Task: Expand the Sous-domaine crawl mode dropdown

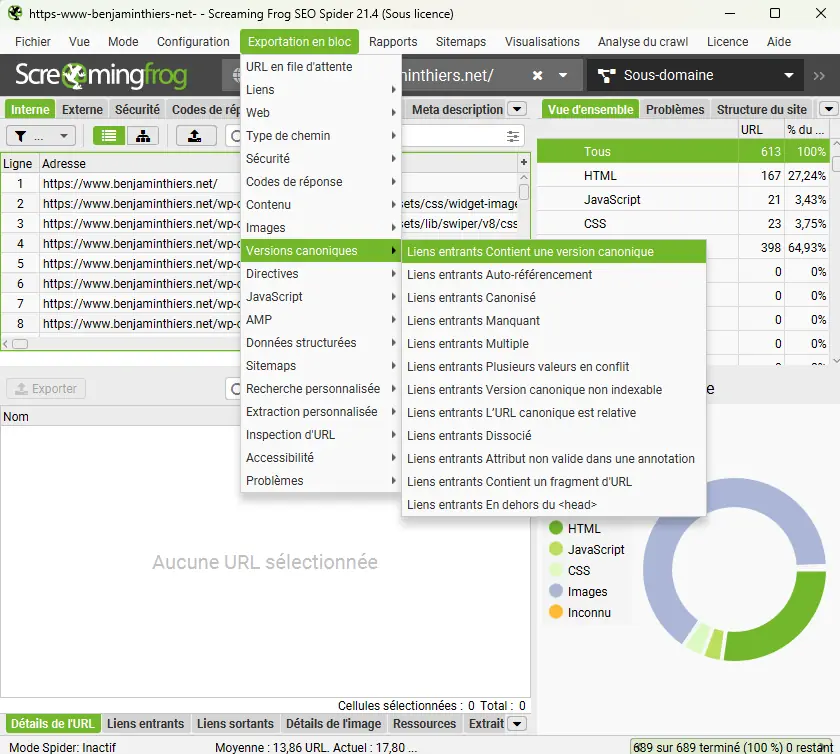Action: (x=789, y=76)
